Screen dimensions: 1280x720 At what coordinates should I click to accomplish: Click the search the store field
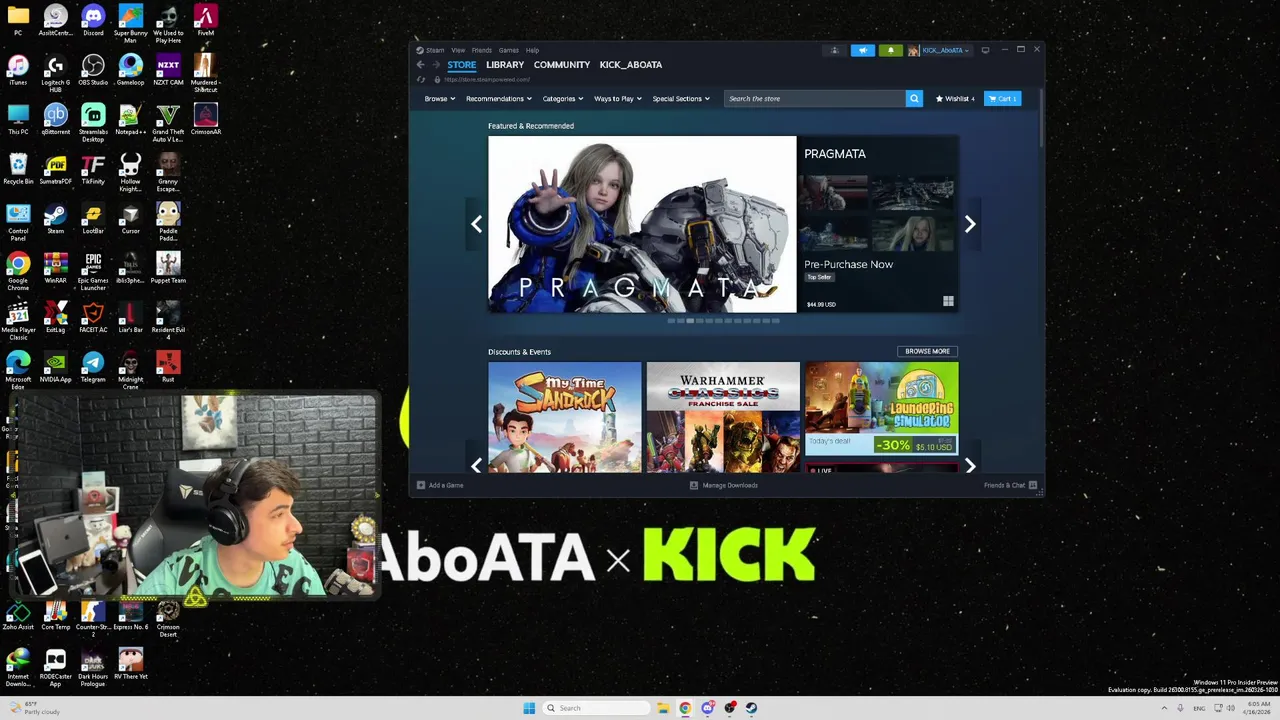point(815,98)
